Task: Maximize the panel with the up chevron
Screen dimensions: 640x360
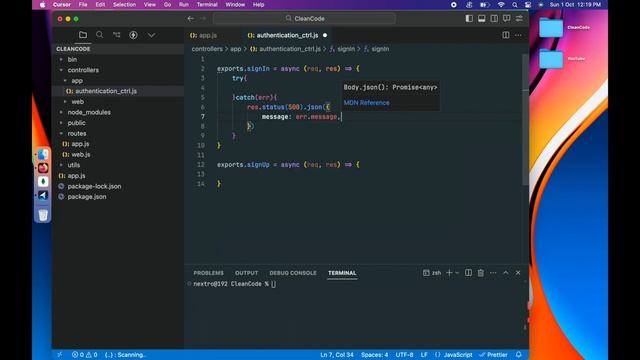Action: (x=506, y=273)
